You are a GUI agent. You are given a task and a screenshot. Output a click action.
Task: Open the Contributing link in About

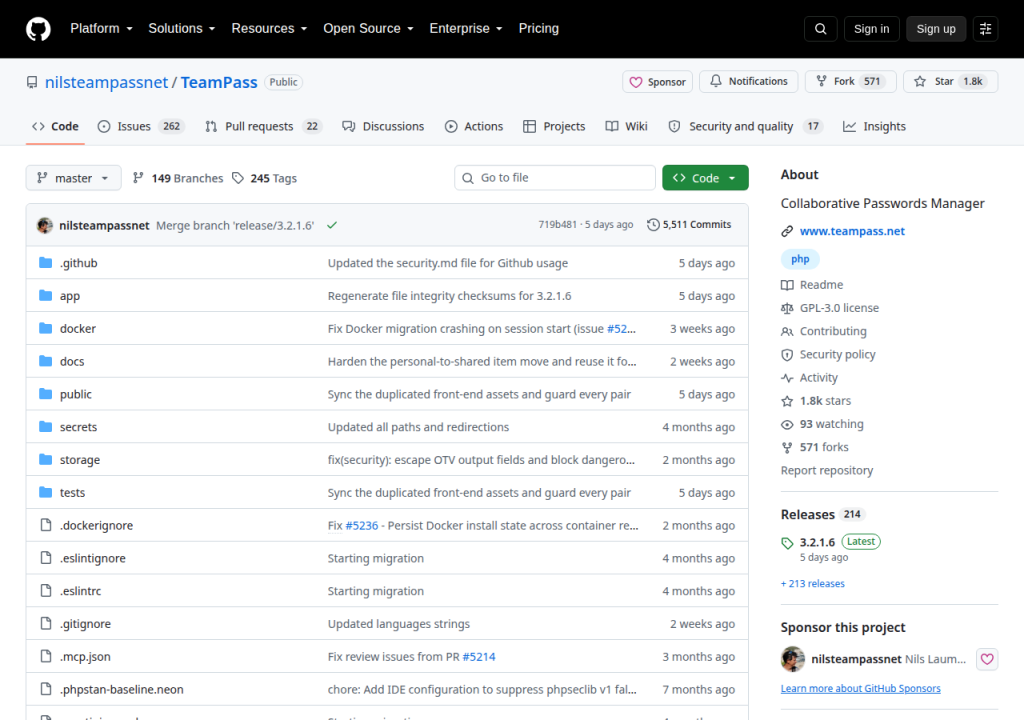click(x=833, y=331)
